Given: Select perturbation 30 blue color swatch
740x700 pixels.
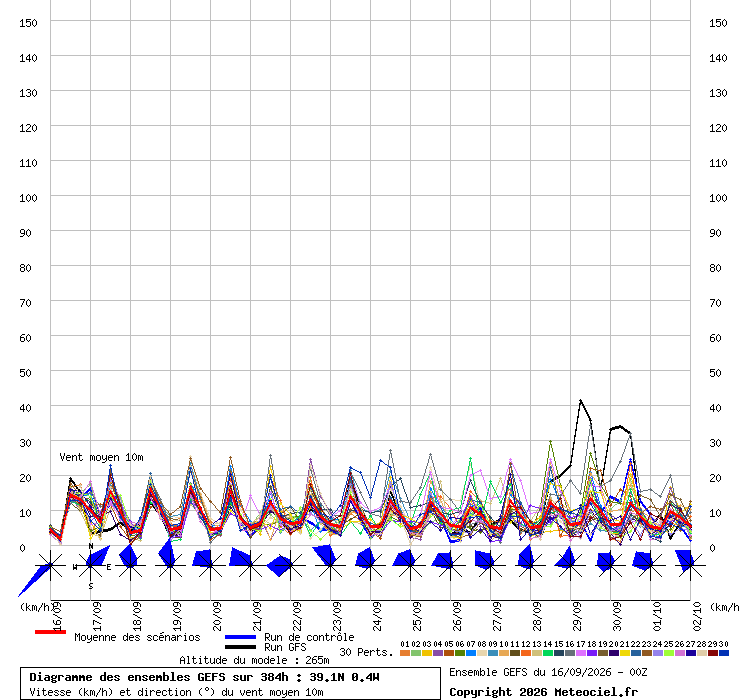Looking at the screenshot, I should 723,653.
